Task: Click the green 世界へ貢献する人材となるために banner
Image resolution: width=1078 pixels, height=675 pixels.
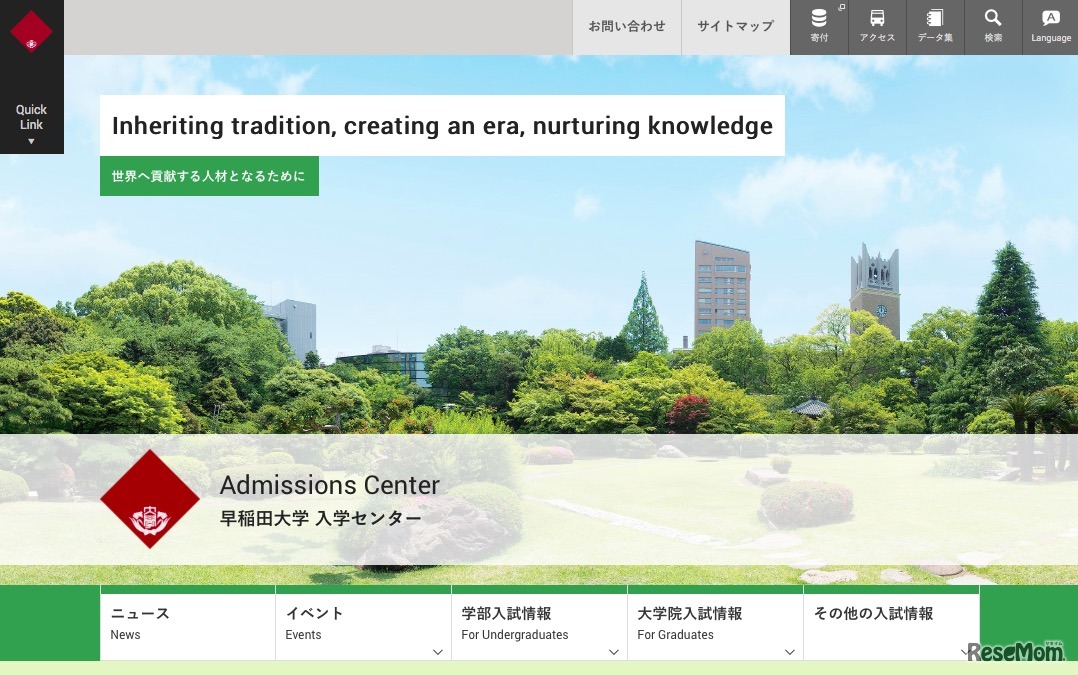Action: (209, 176)
